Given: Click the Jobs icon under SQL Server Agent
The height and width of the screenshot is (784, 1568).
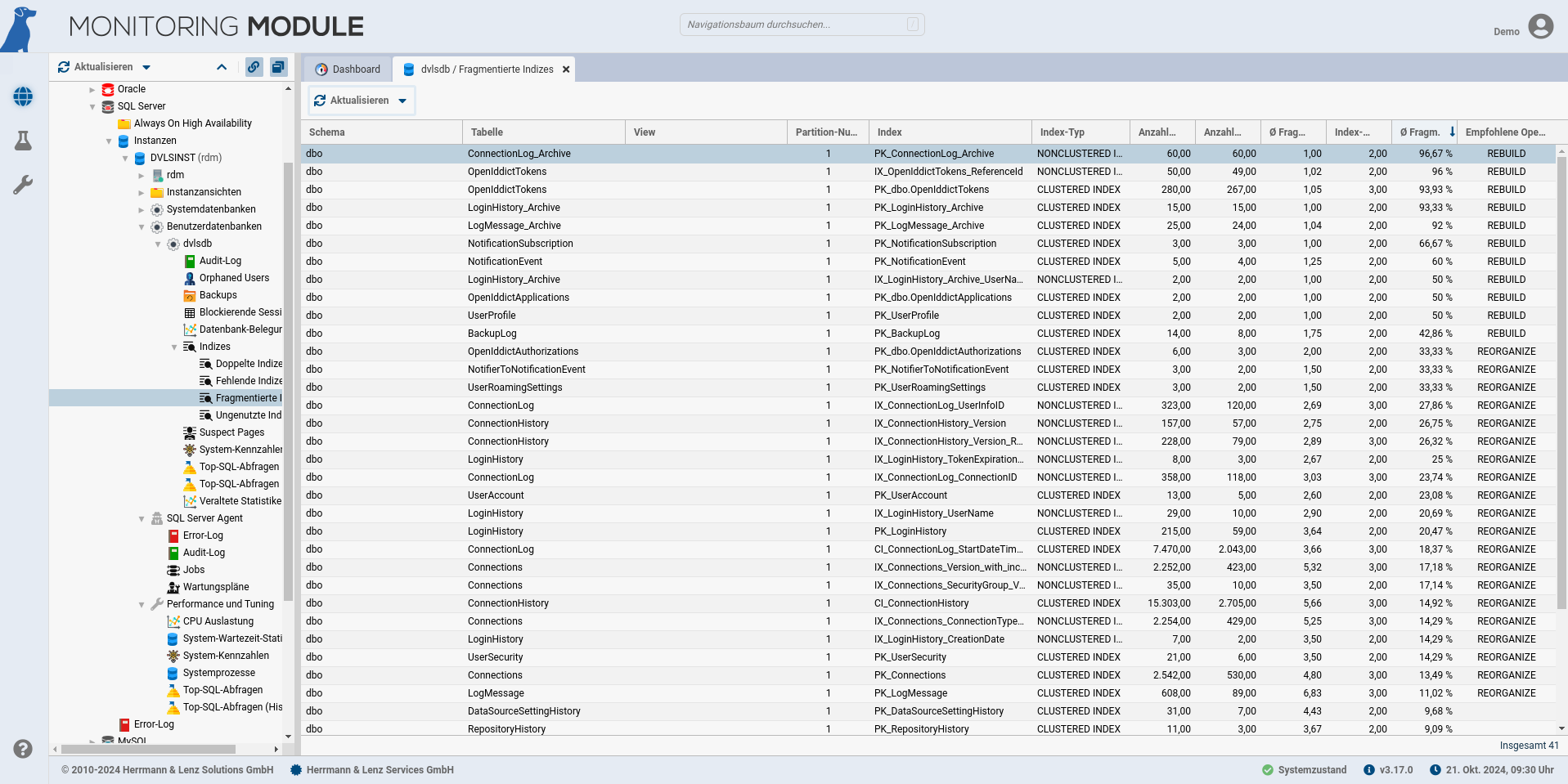Looking at the screenshot, I should click(x=173, y=570).
